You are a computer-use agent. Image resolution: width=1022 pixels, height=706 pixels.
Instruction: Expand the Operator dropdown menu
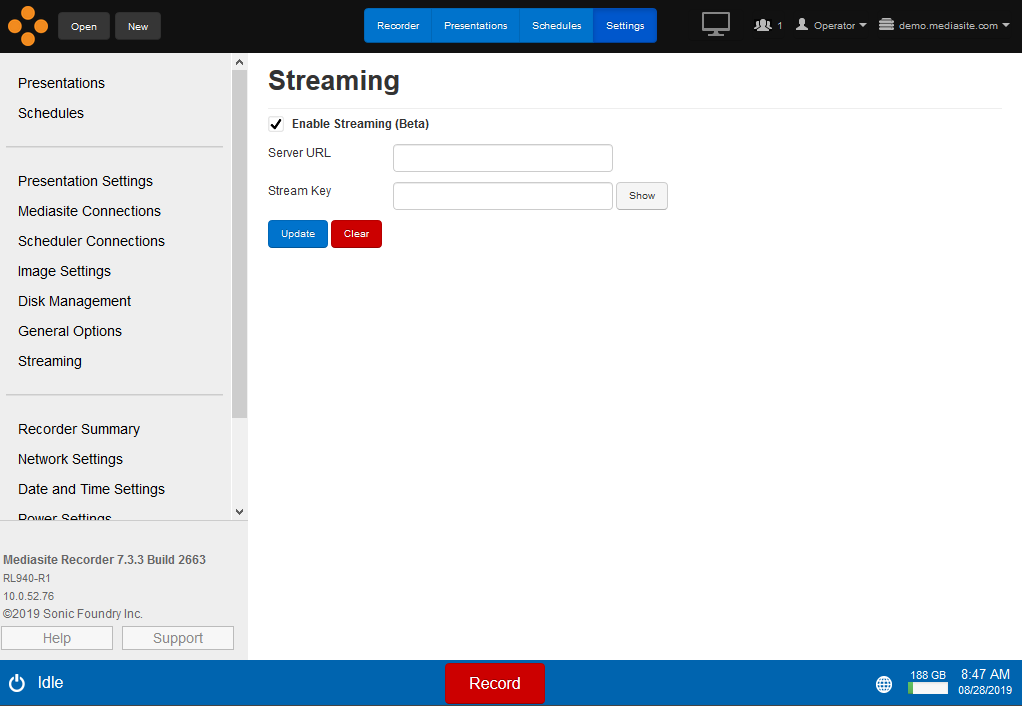(x=863, y=25)
